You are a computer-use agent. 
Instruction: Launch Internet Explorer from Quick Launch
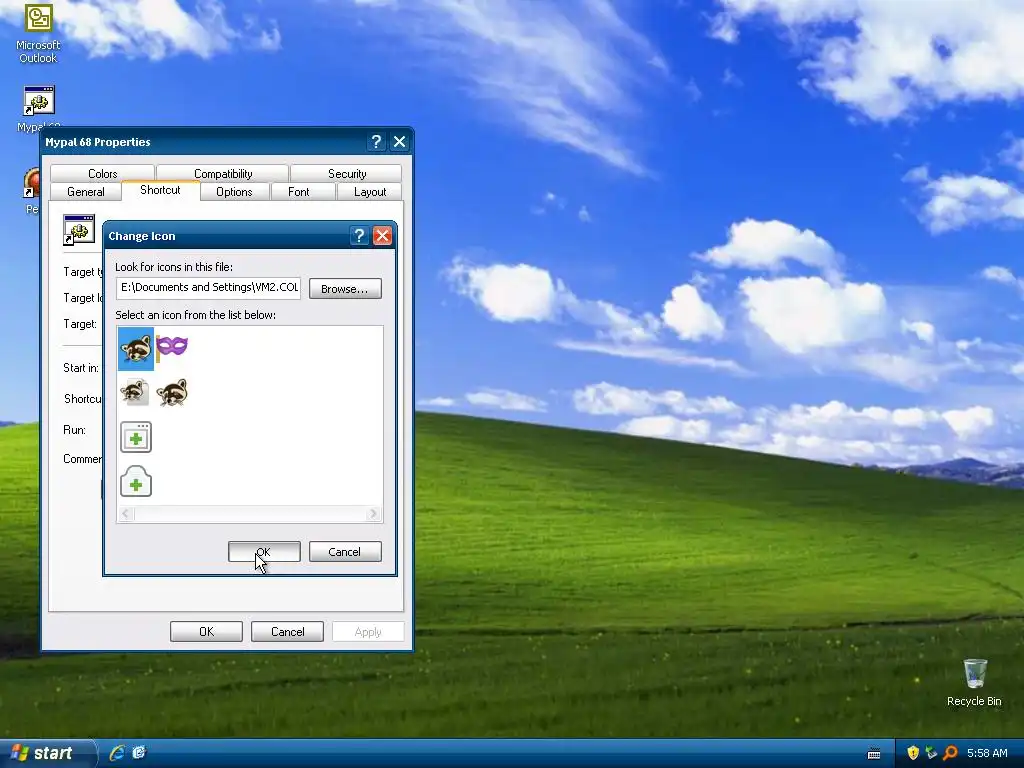click(117, 753)
